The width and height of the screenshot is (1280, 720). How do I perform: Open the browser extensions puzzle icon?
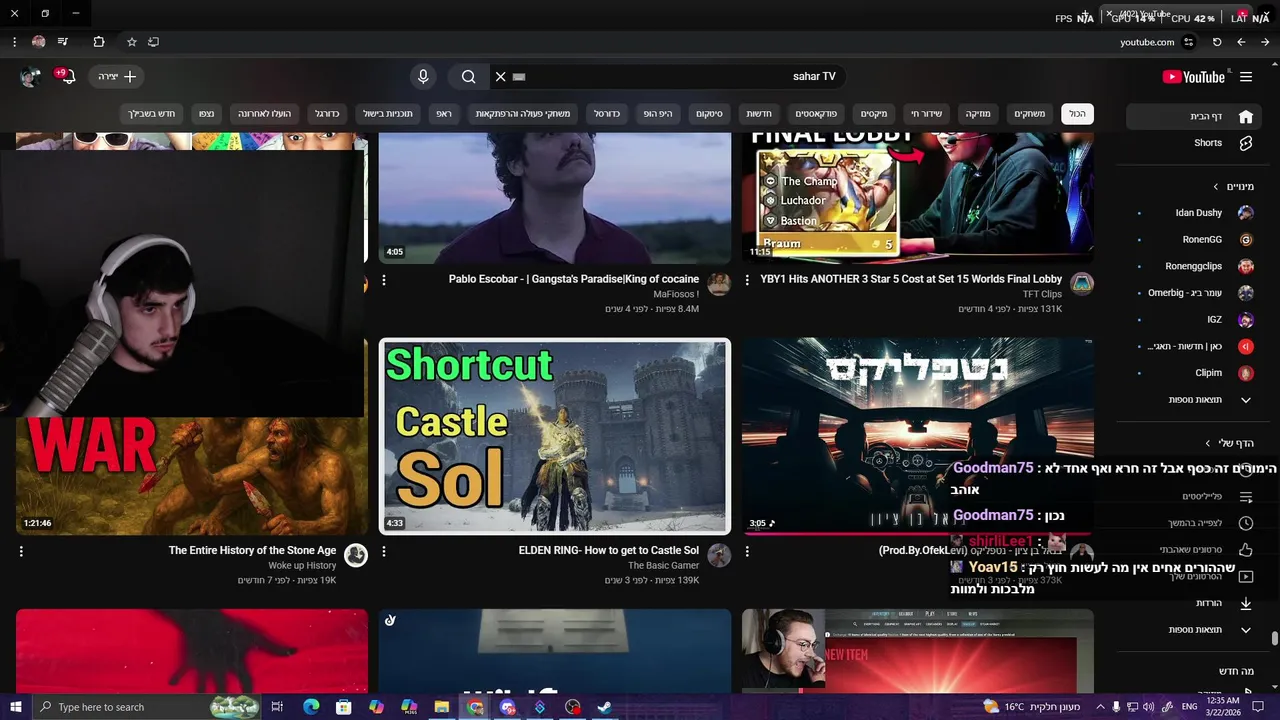coord(99,42)
